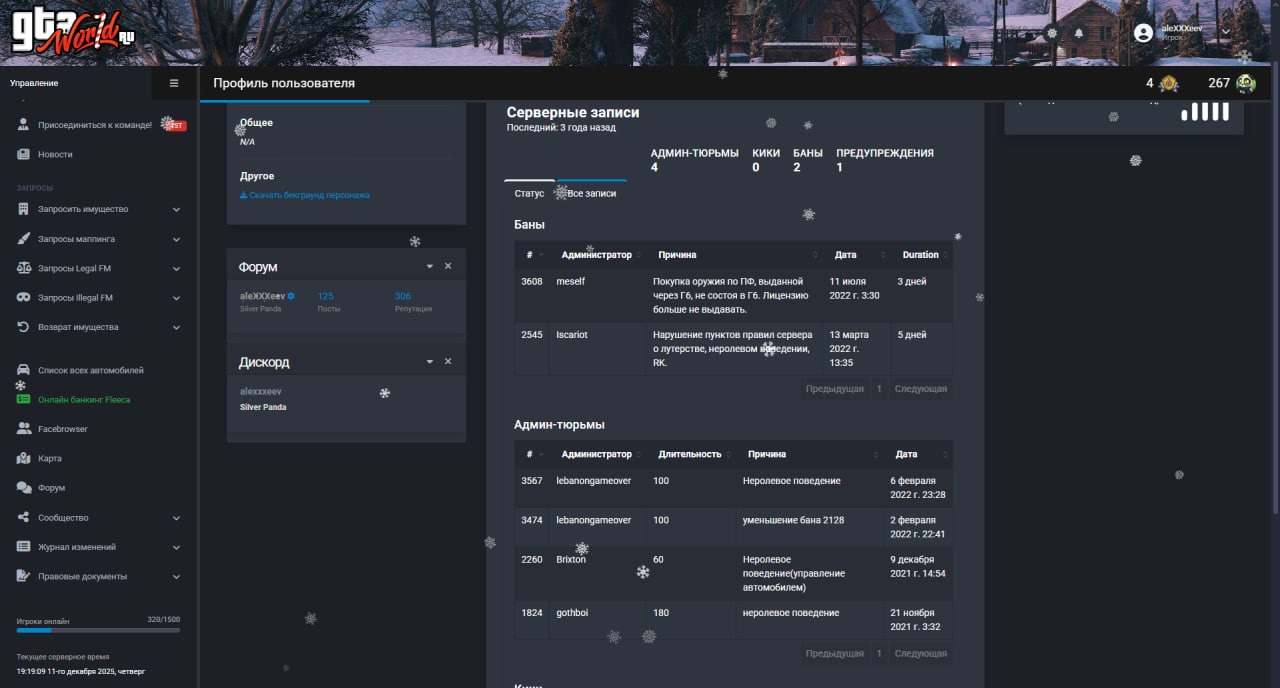Click the Join the team sidebar icon
This screenshot has width=1280, height=688.
[23, 125]
